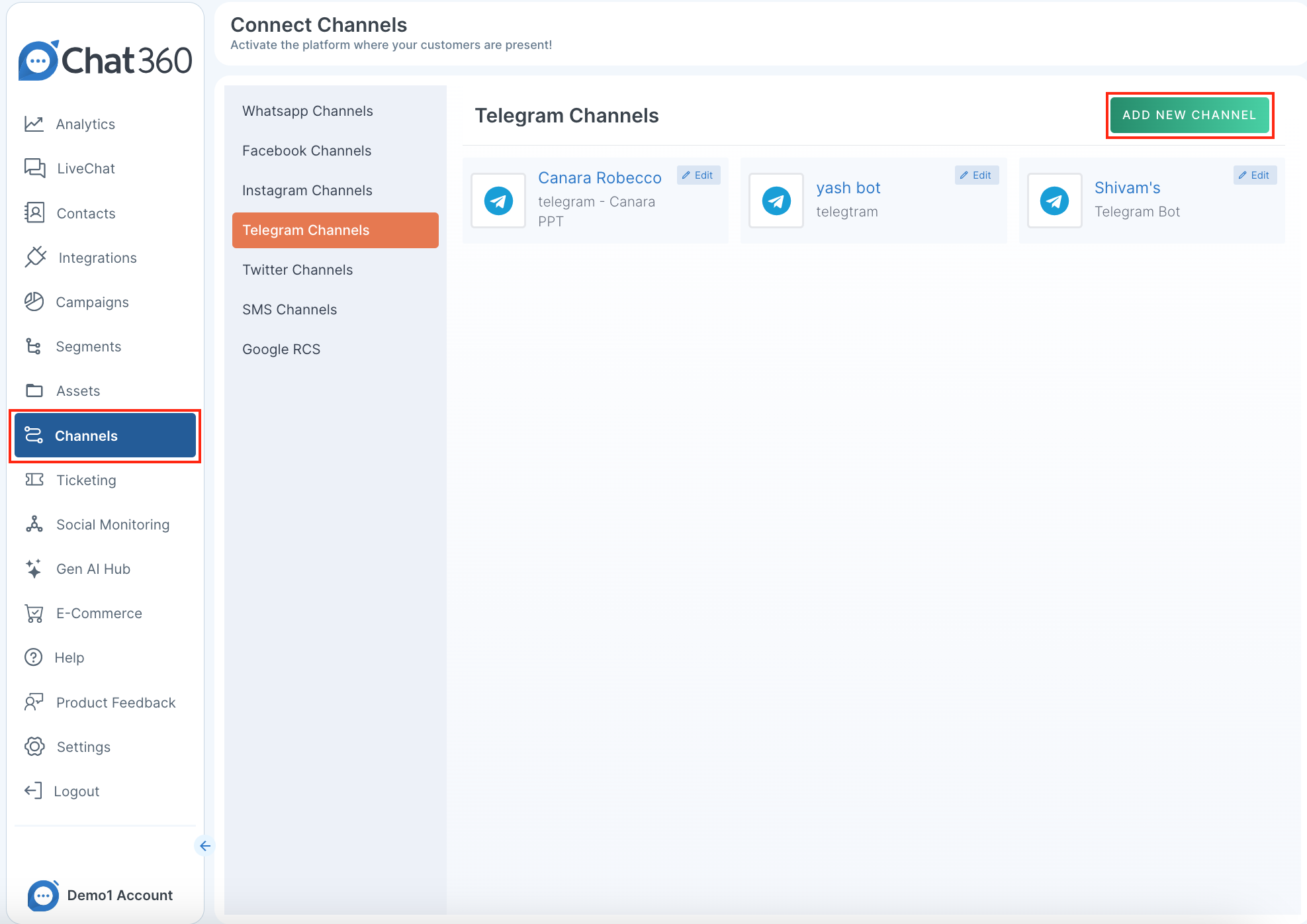1307x924 pixels.
Task: Open Gen AI Hub menu item
Action: (x=105, y=569)
